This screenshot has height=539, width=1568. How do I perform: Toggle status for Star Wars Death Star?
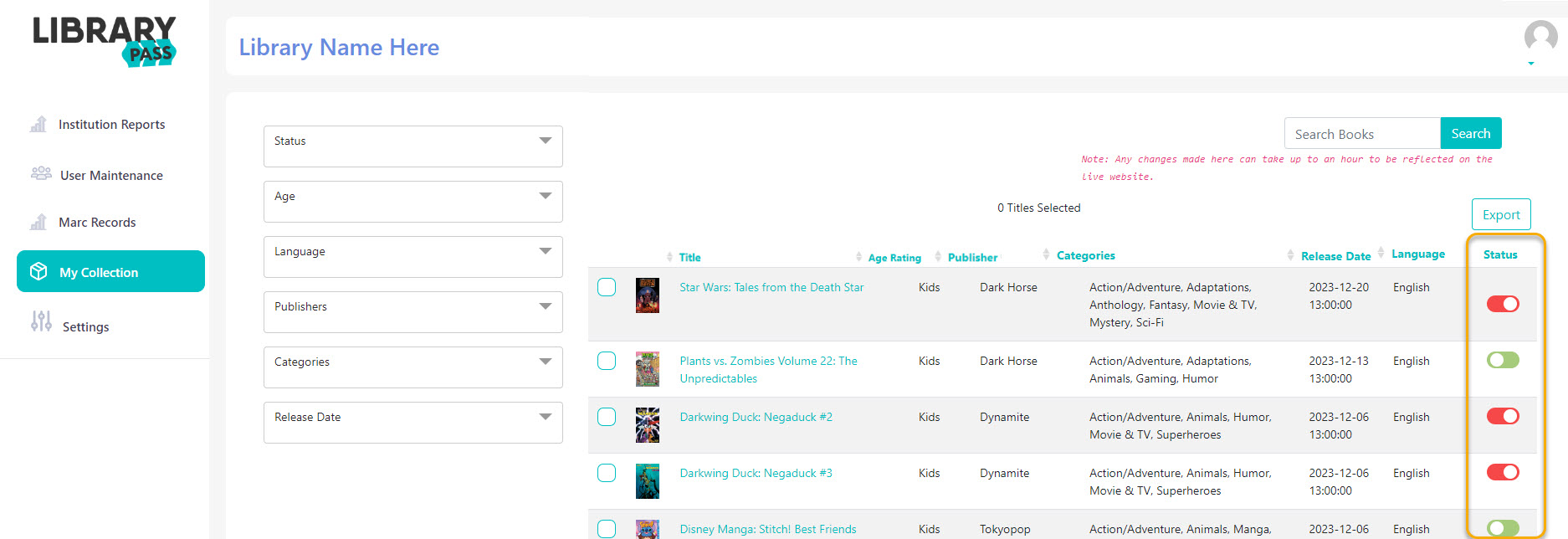click(1503, 304)
